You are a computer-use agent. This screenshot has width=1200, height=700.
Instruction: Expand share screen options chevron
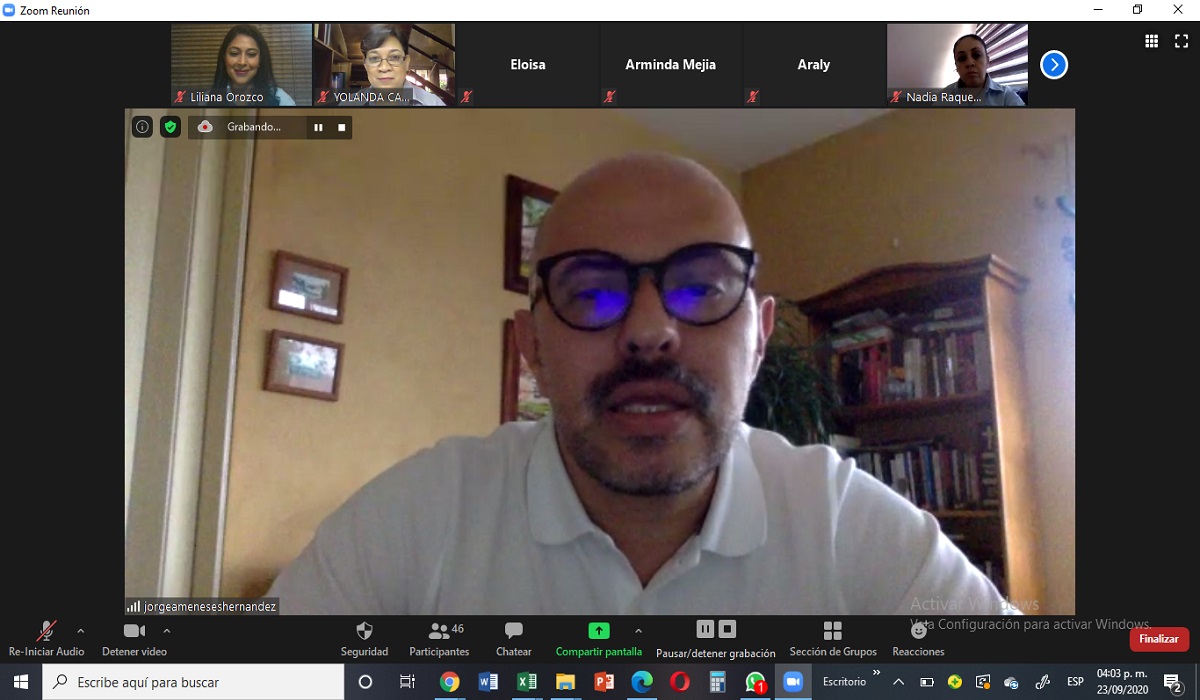tap(638, 631)
